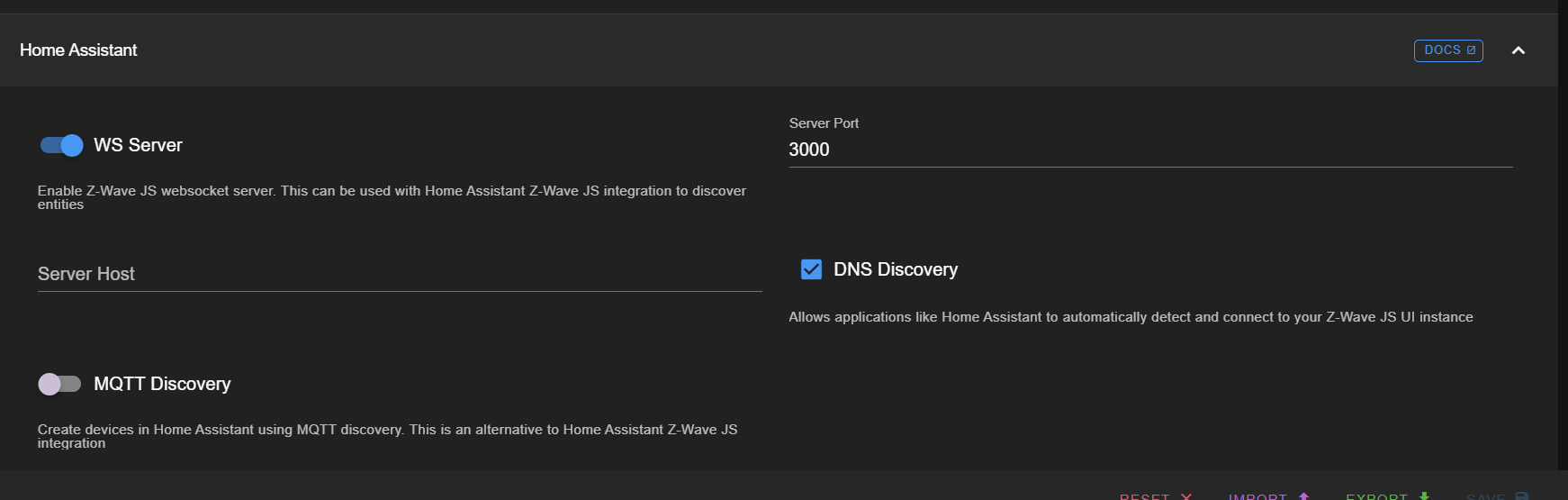
Task: Click into the Server Host field
Action: click(399, 274)
